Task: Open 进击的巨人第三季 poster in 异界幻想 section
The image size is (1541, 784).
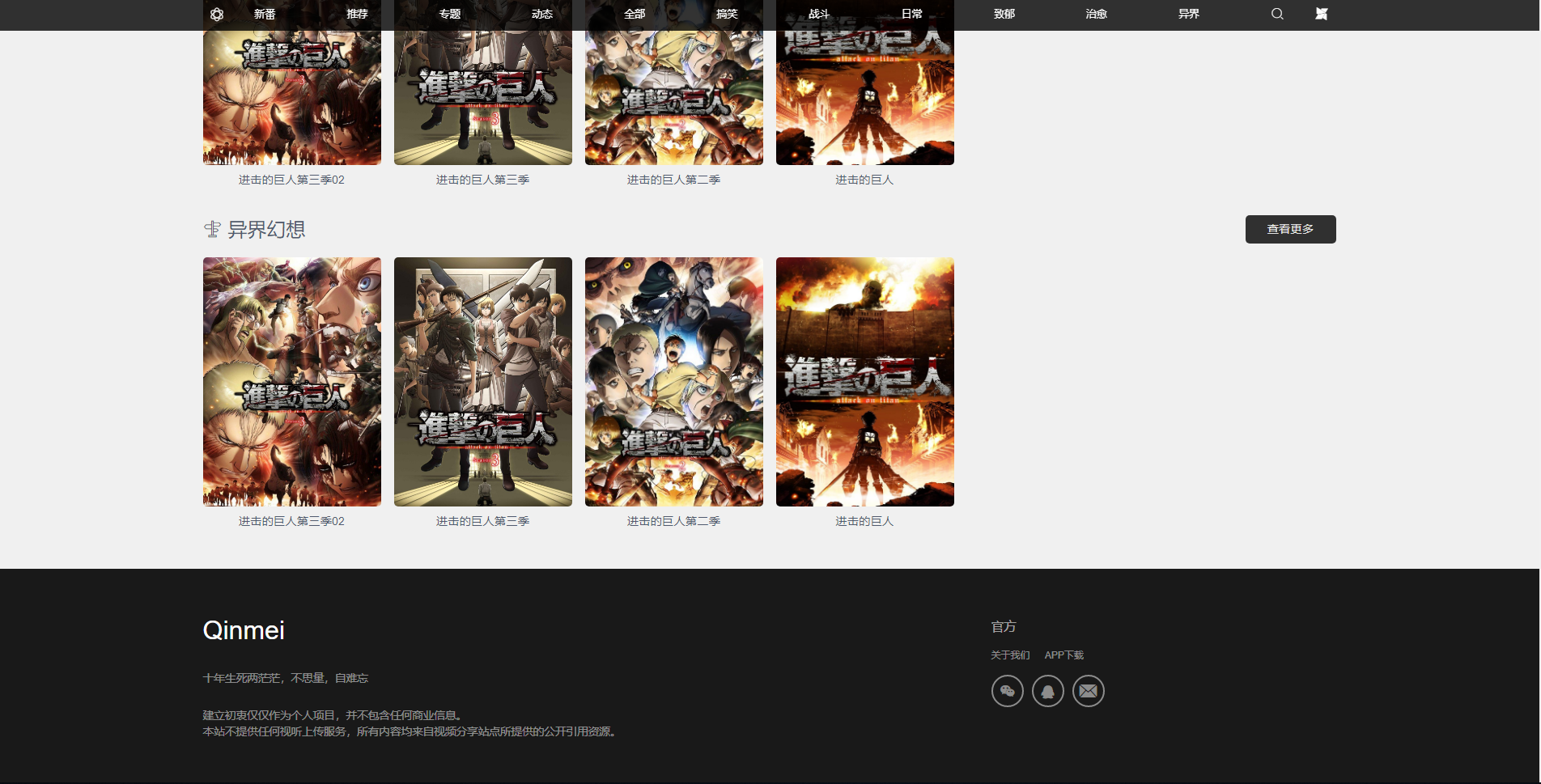Action: pos(483,382)
